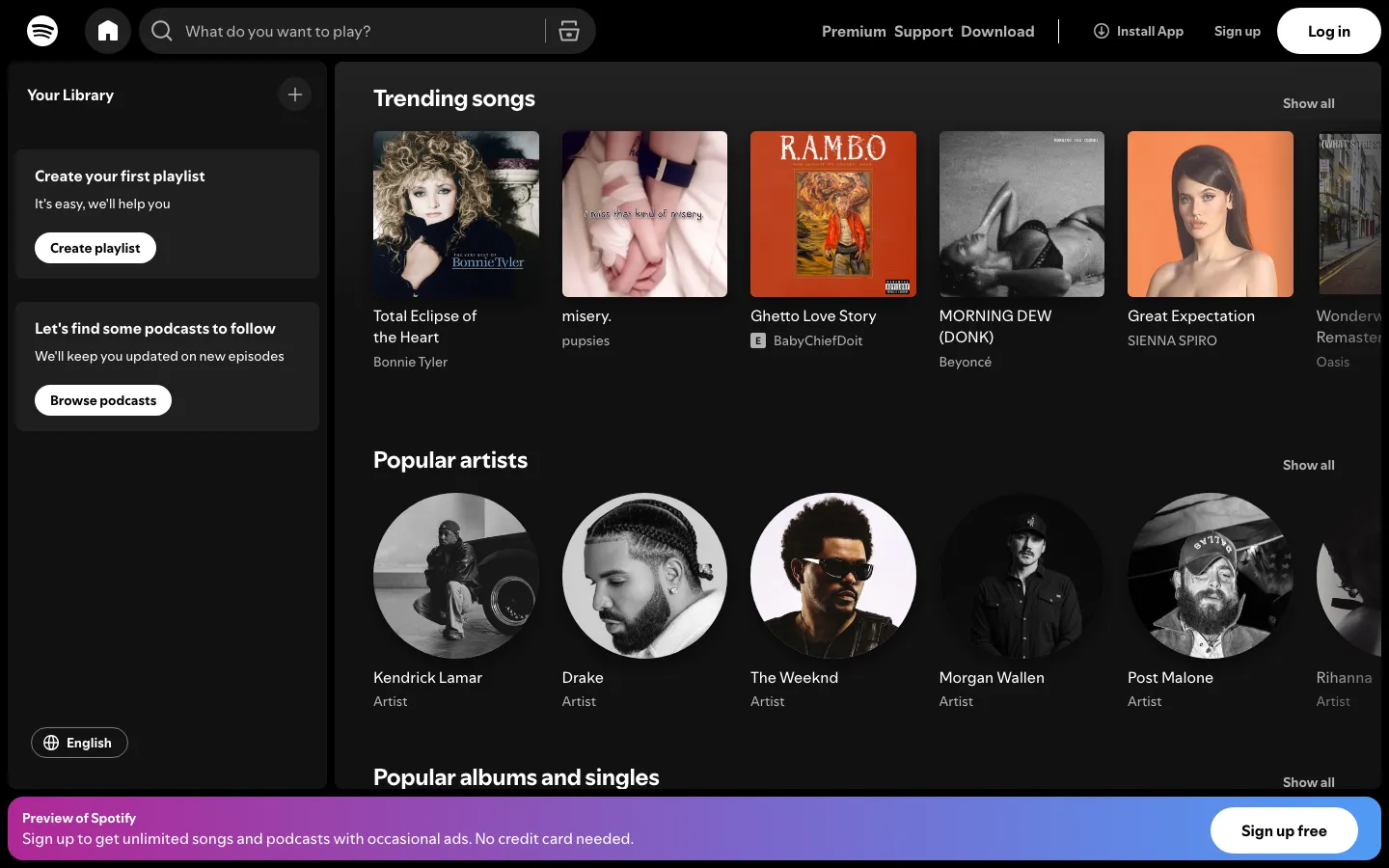Image resolution: width=1389 pixels, height=868 pixels.
Task: Show all Popular albums and singles
Action: [x=1308, y=782]
